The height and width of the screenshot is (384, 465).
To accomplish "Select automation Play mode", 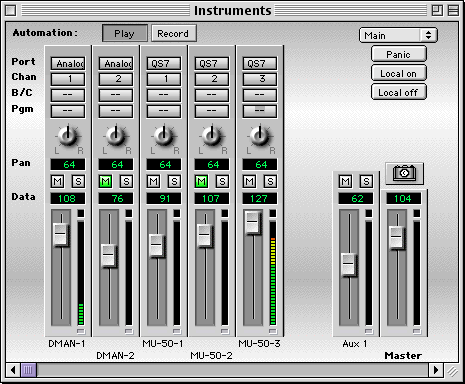I will (125, 33).
